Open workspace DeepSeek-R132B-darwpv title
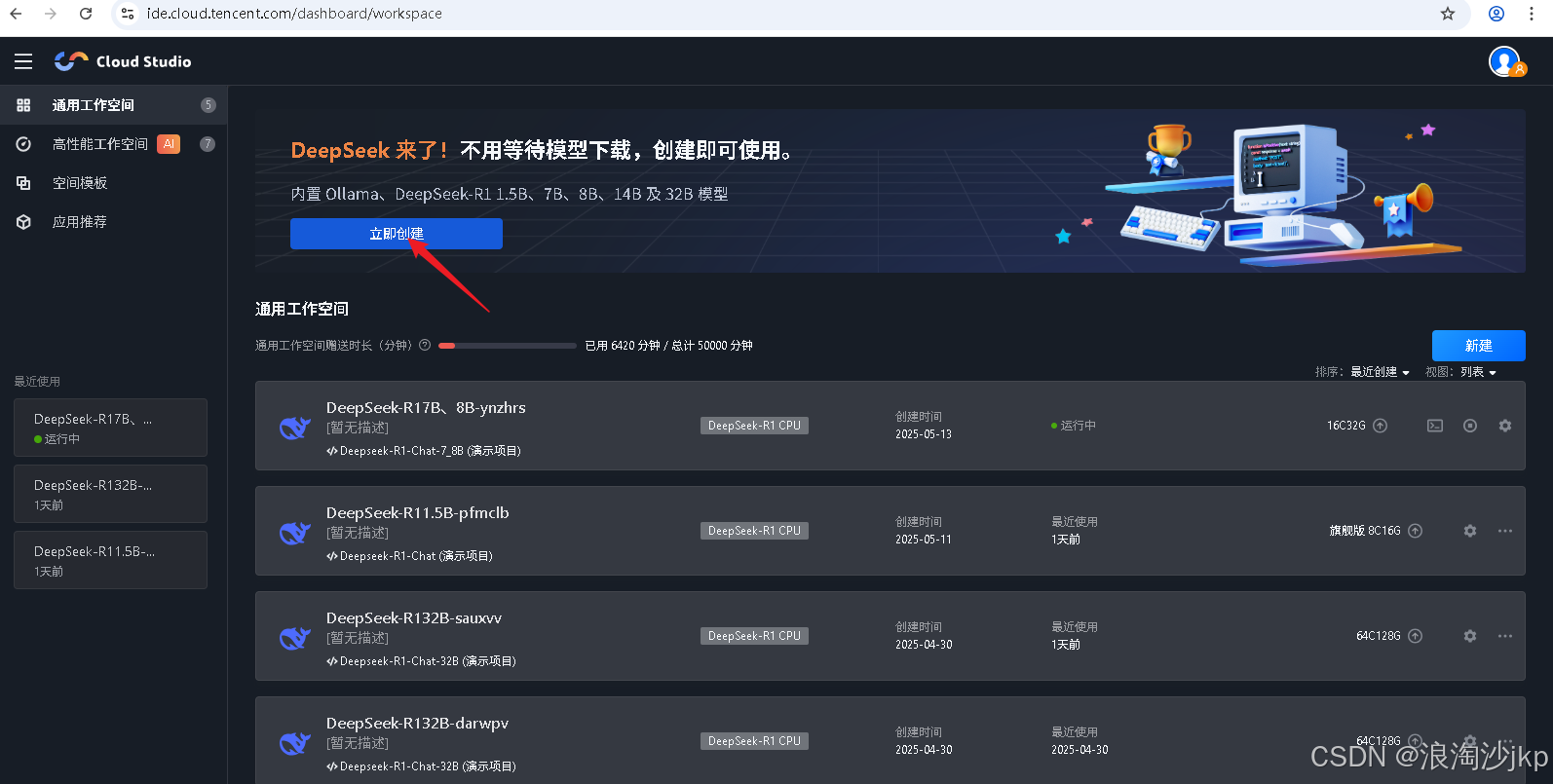1553x784 pixels. tap(417, 723)
